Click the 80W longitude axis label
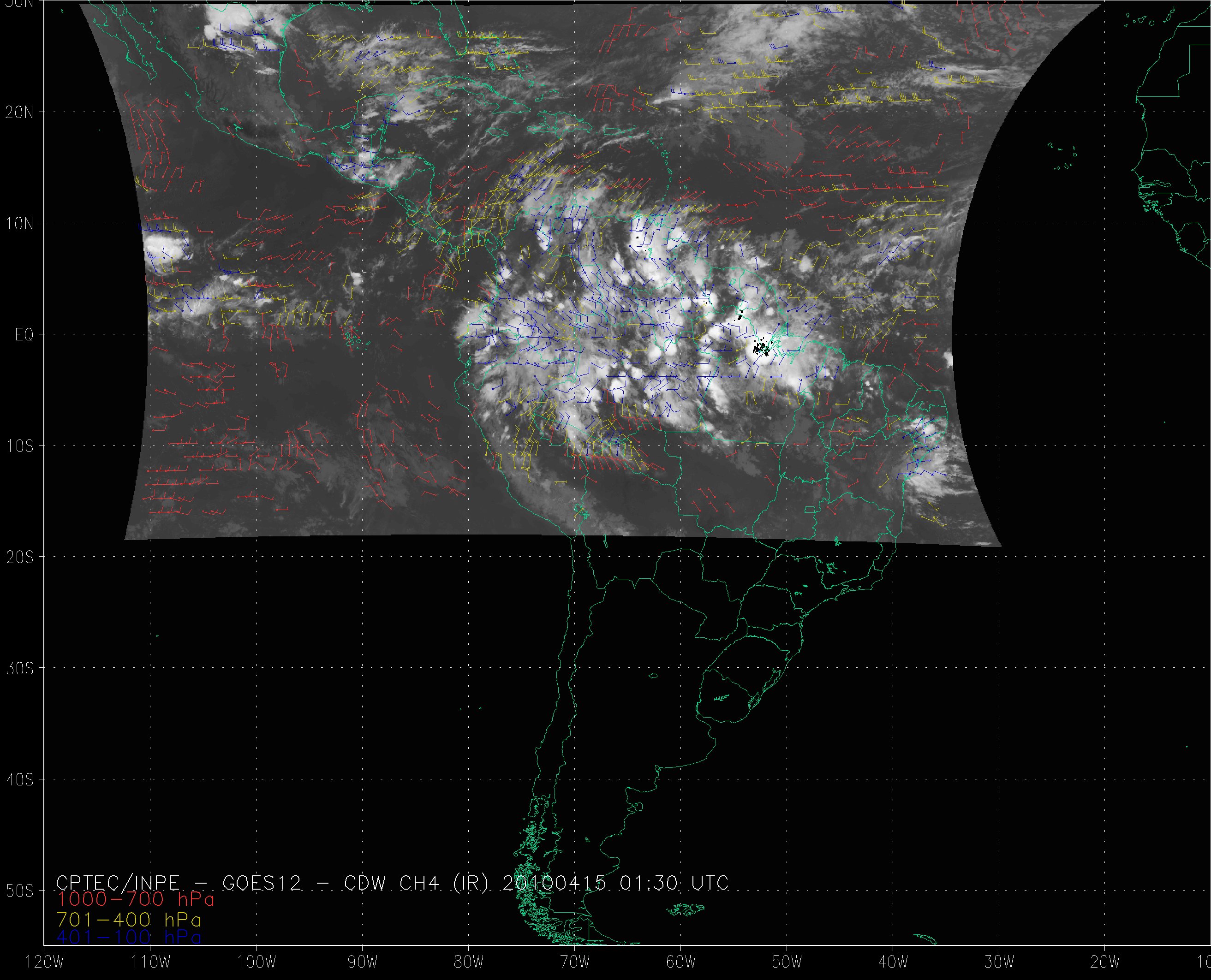 pyautogui.click(x=468, y=962)
